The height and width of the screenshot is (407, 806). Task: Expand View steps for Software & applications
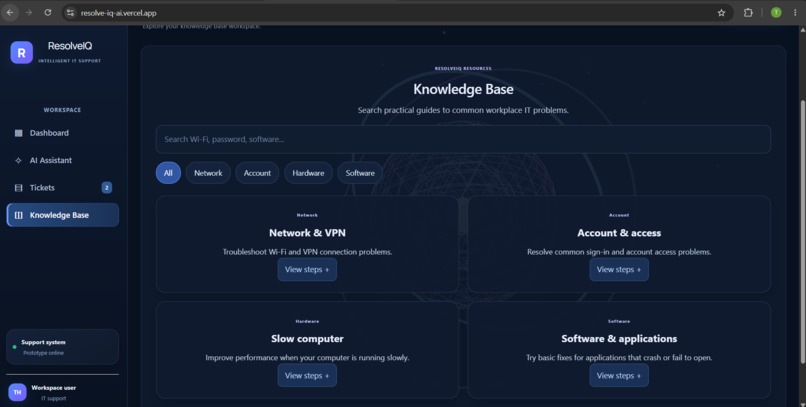tap(619, 376)
